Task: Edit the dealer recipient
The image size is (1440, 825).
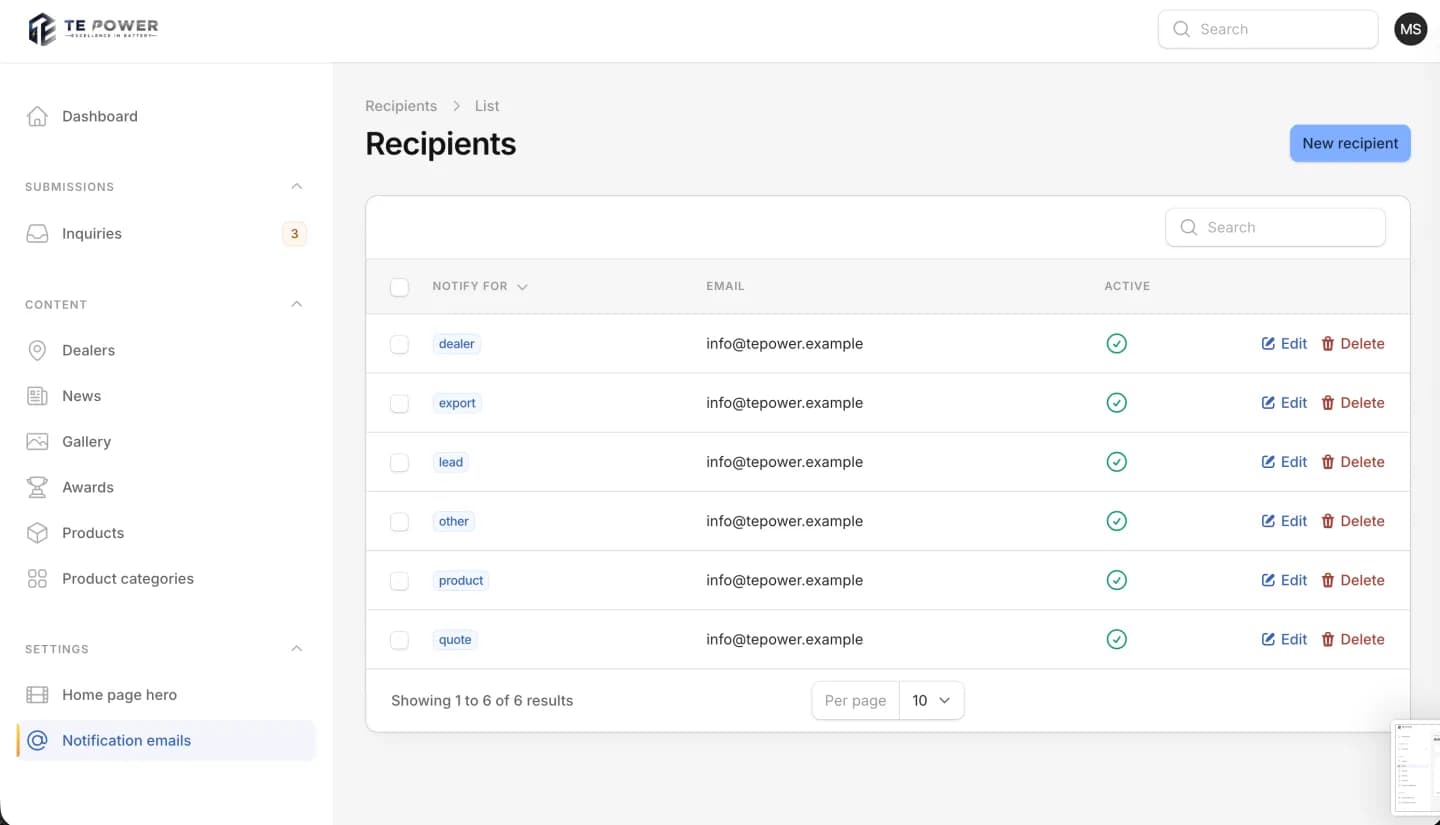Action: click(1284, 344)
